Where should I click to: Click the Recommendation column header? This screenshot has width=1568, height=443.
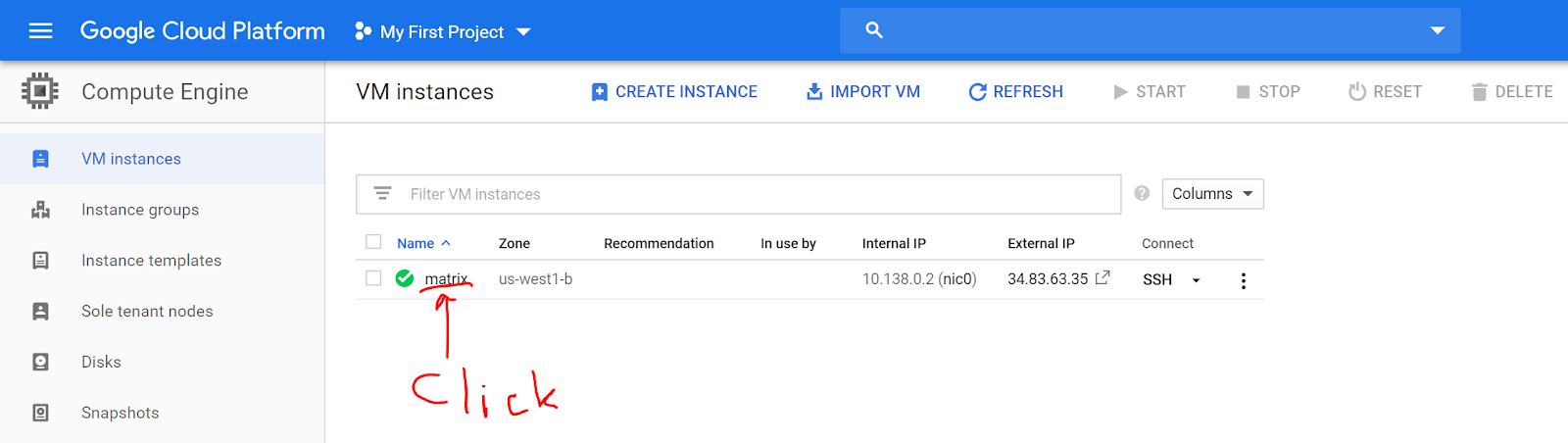(x=659, y=243)
